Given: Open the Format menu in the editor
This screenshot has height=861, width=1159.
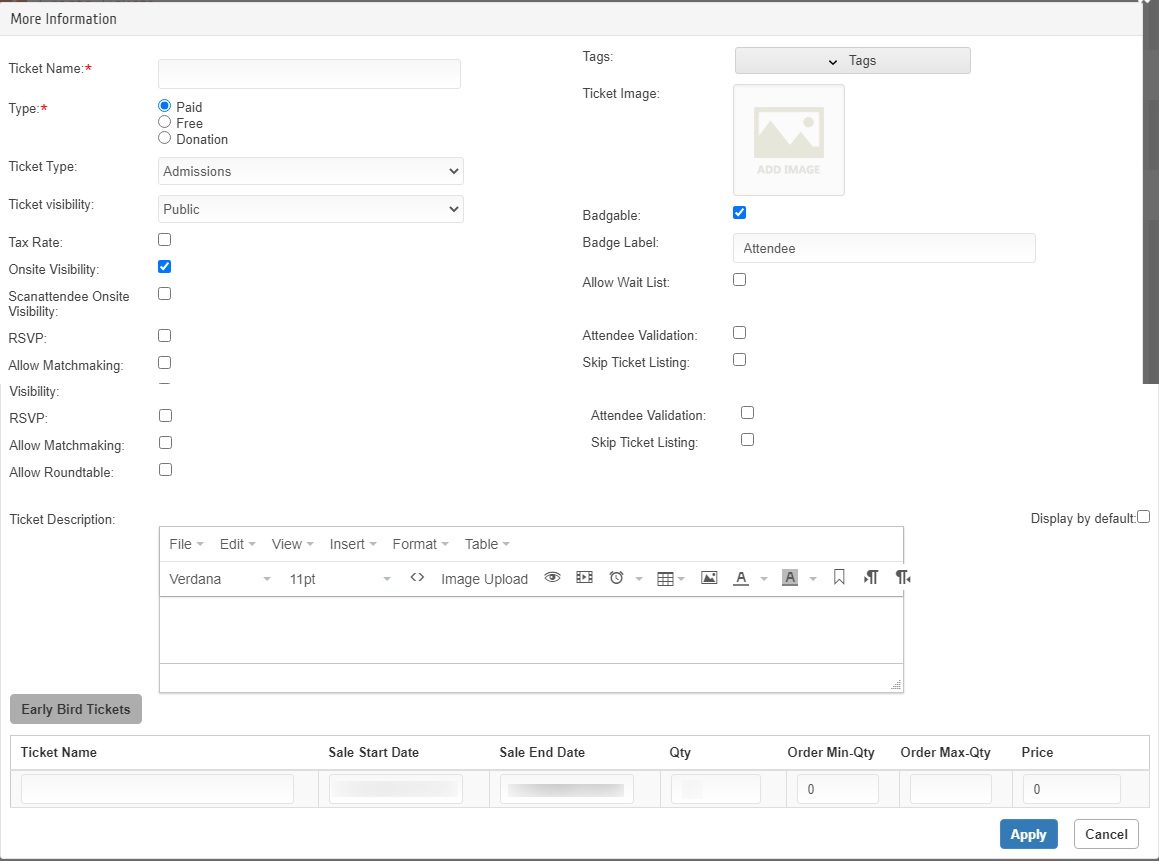Looking at the screenshot, I should click(421, 544).
